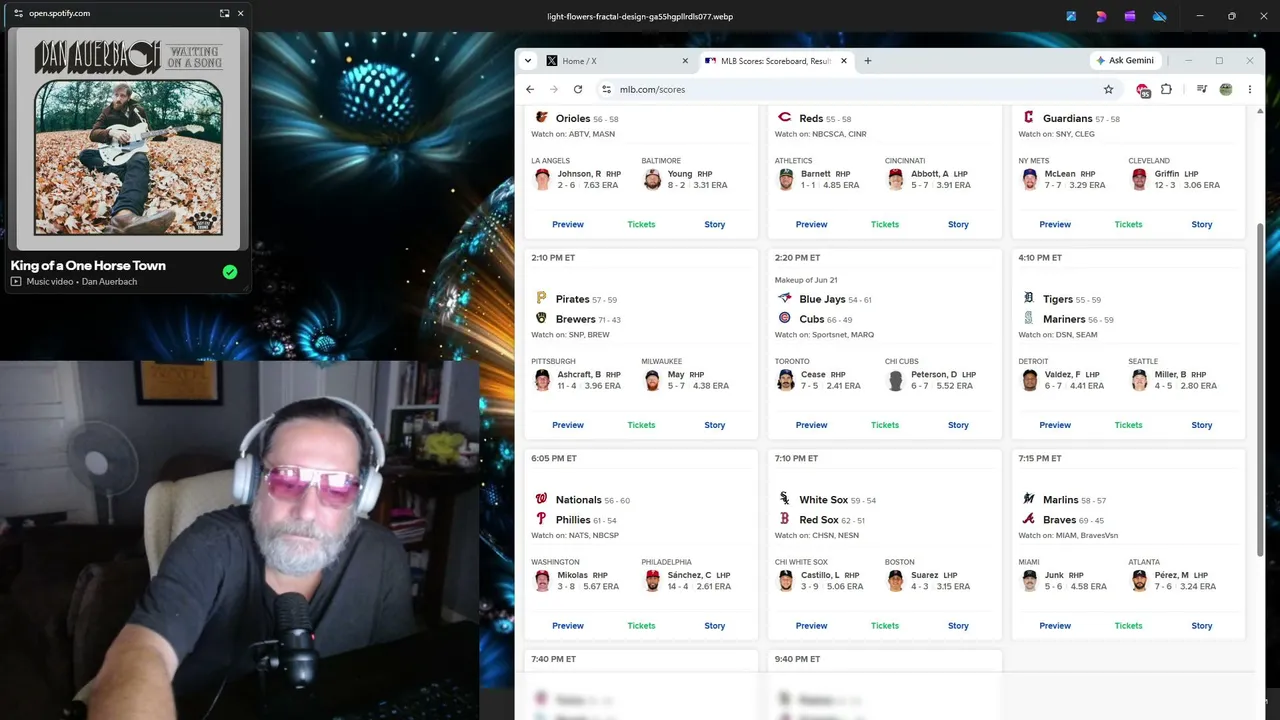Open Preview for the Nationals vs Phillies game
The image size is (1280, 720).
pyautogui.click(x=568, y=626)
